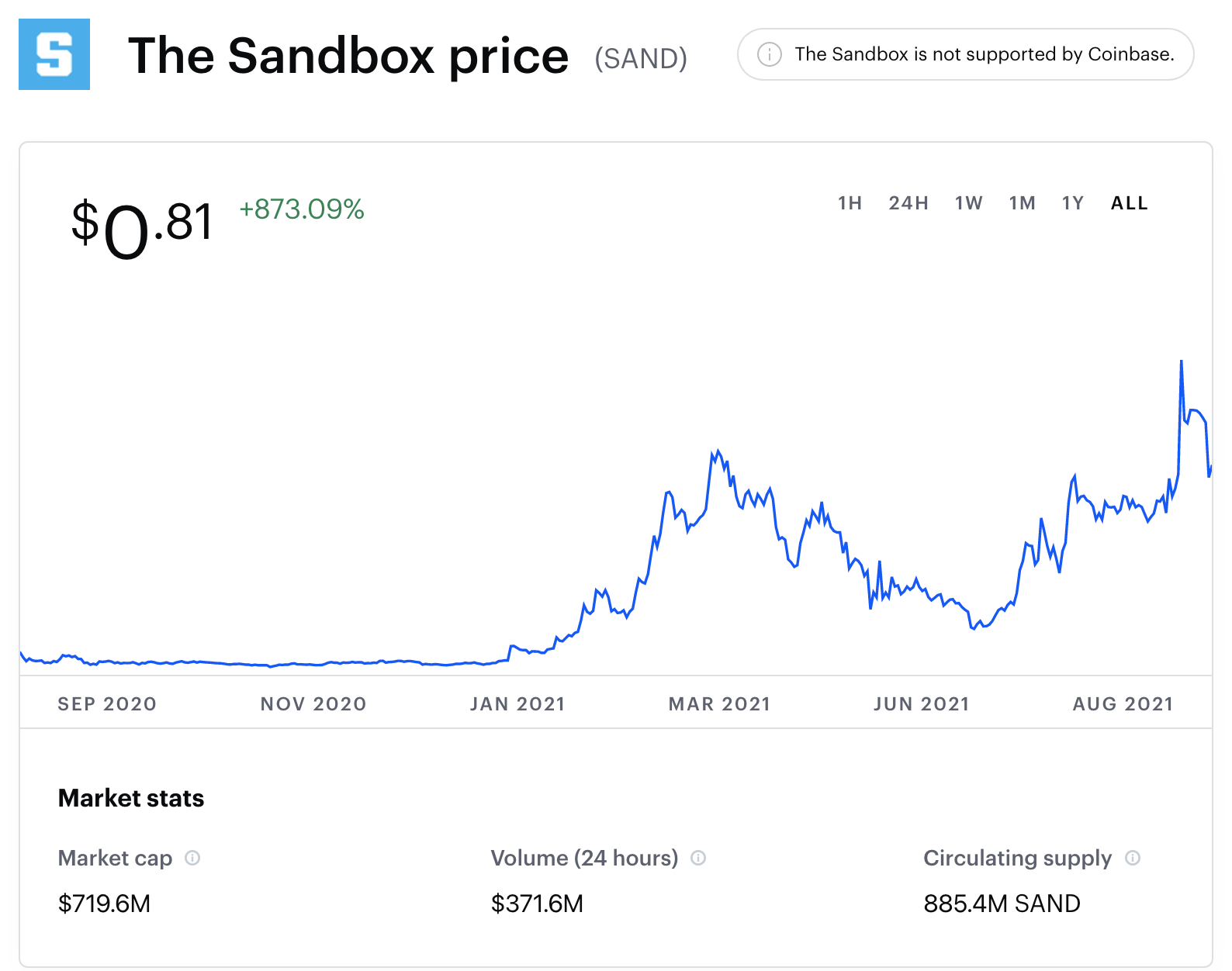
Task: Click the 'not supported by Coinbase' notice
Action: (984, 54)
